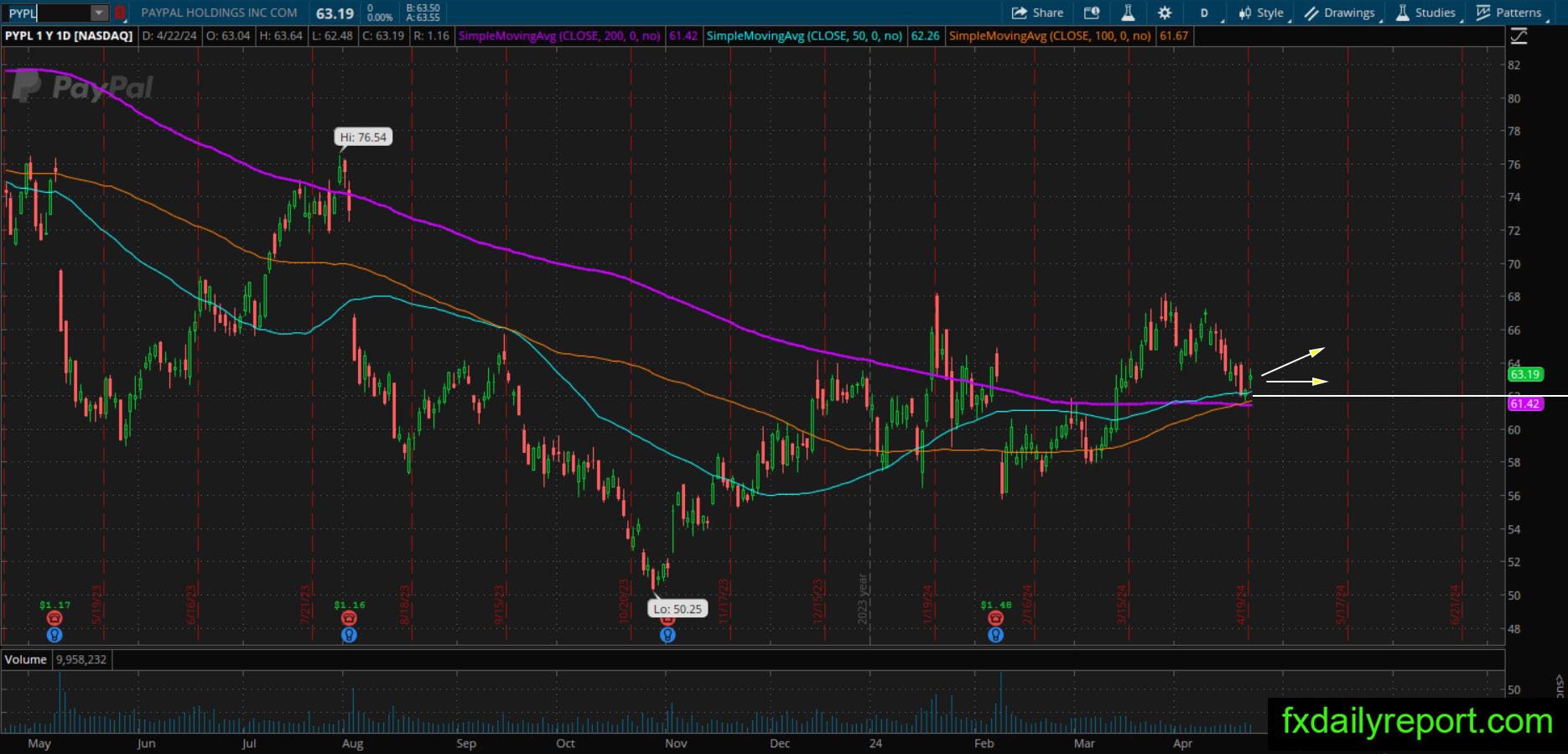Click the 'PYPL 1 Y 1D [NASDAQ]' chart label
This screenshot has height=754, width=1568.
(x=69, y=36)
